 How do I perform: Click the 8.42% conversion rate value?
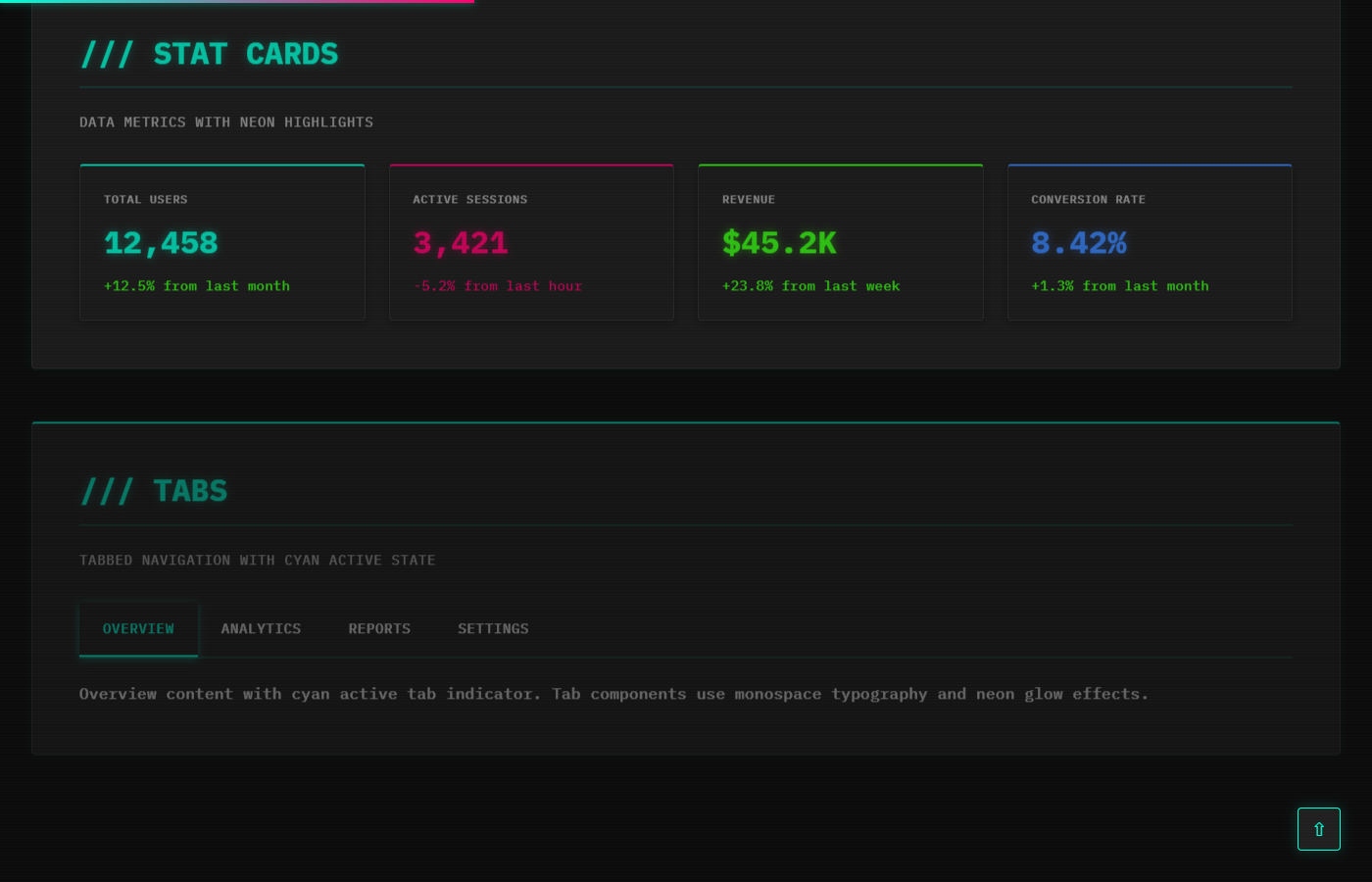click(x=1079, y=243)
